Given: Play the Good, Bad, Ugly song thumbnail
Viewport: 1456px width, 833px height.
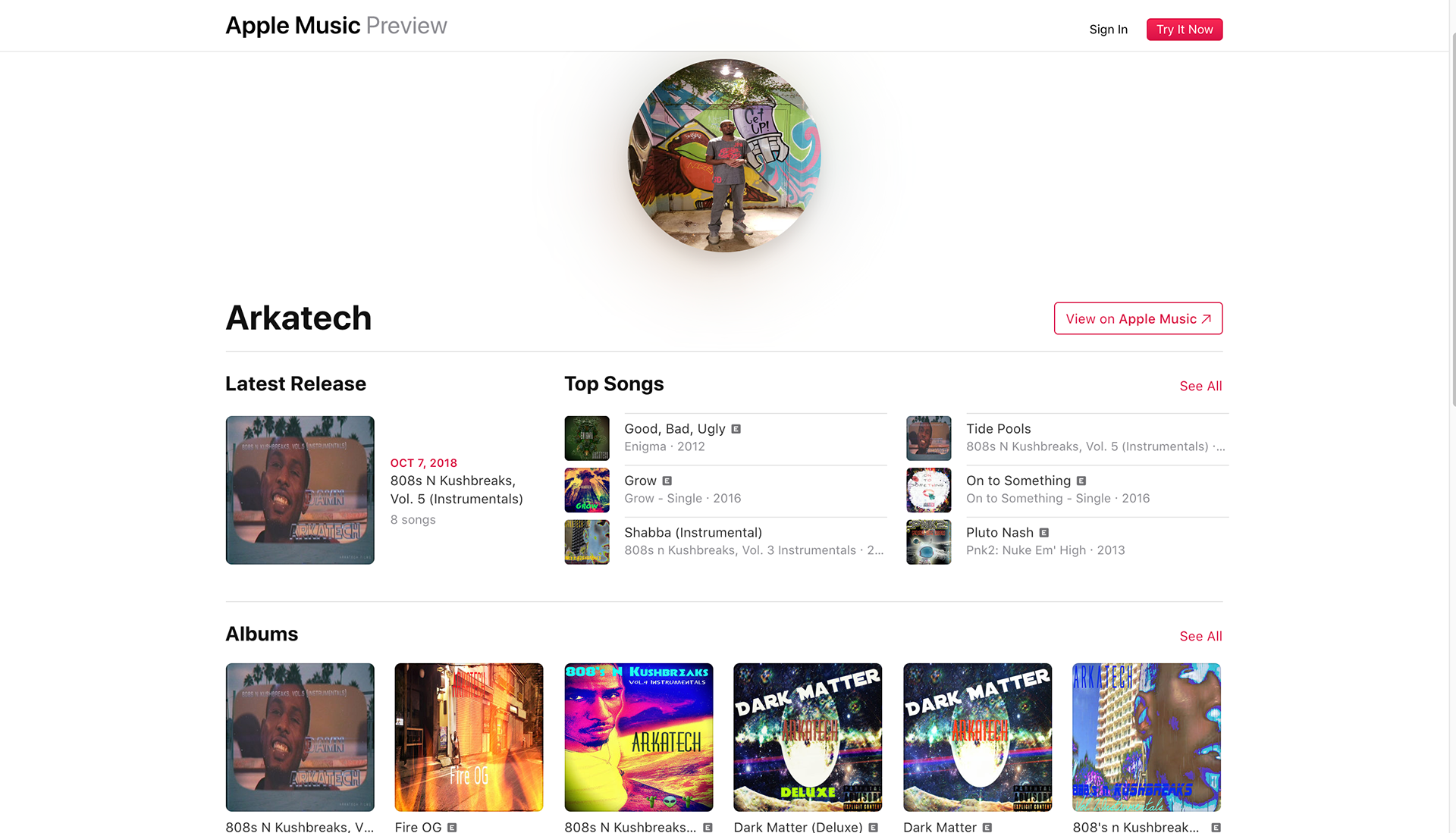Looking at the screenshot, I should click(587, 438).
